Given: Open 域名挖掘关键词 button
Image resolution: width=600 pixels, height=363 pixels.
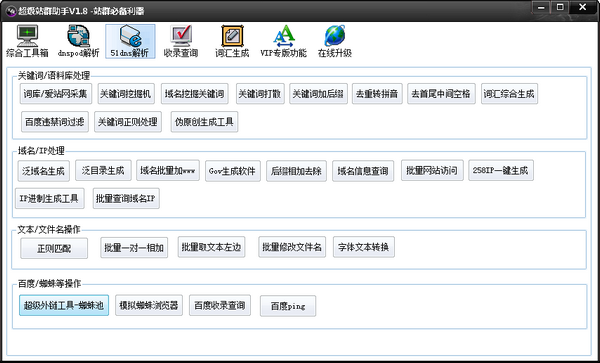Looking at the screenshot, I should coord(195,94).
